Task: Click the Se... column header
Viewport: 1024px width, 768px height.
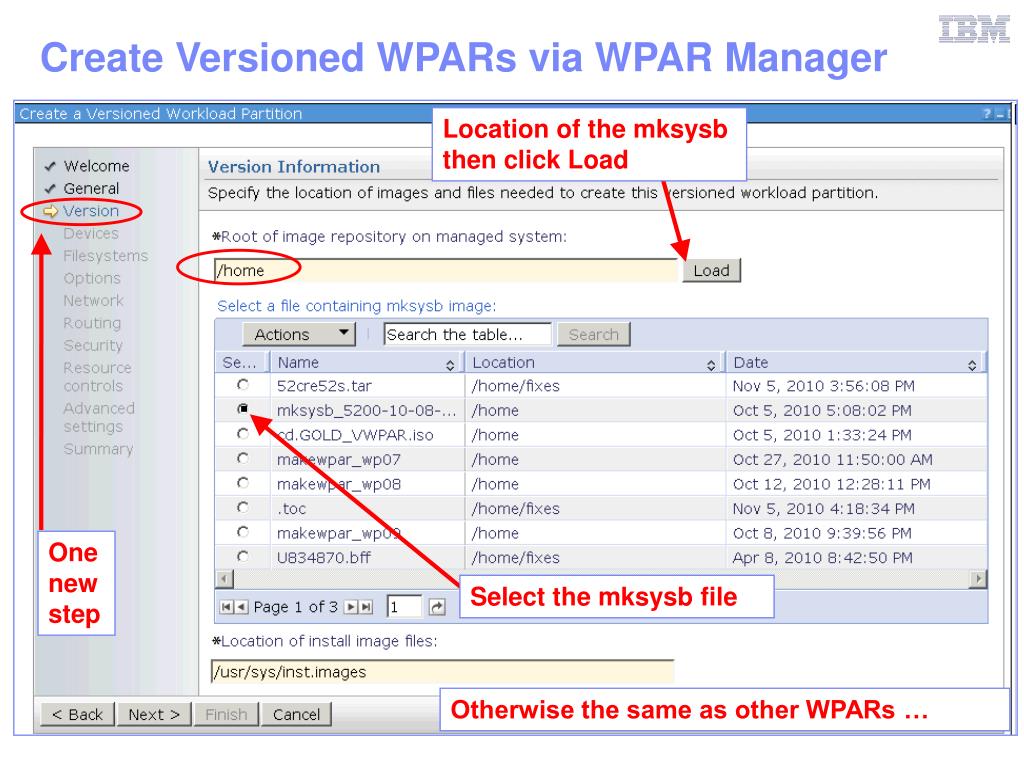Action: tap(242, 362)
